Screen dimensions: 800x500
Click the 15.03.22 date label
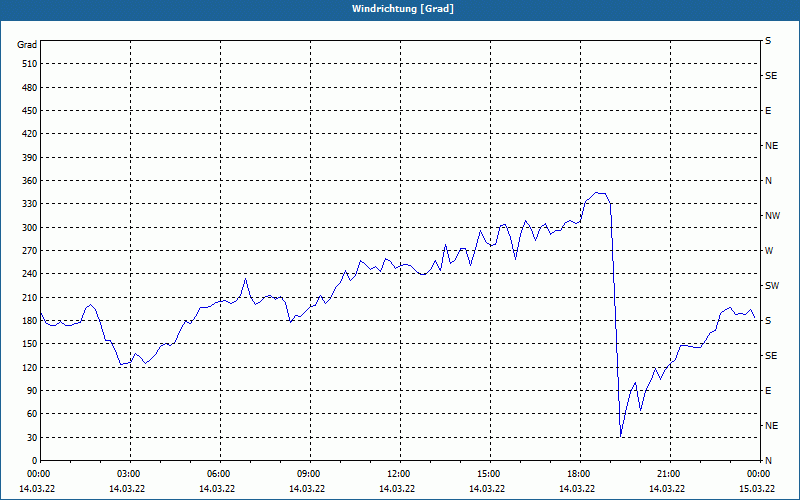[757, 489]
